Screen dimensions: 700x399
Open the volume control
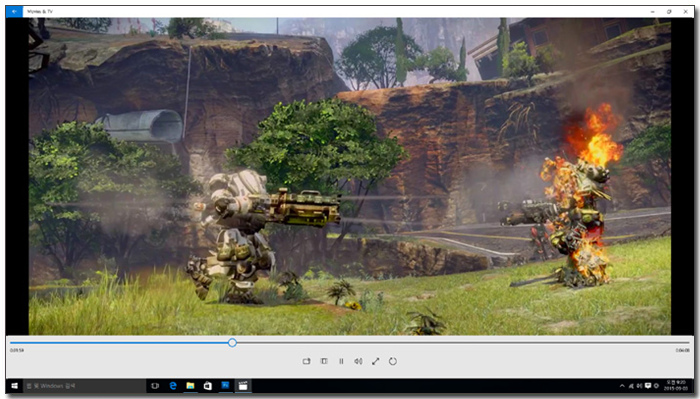358,361
